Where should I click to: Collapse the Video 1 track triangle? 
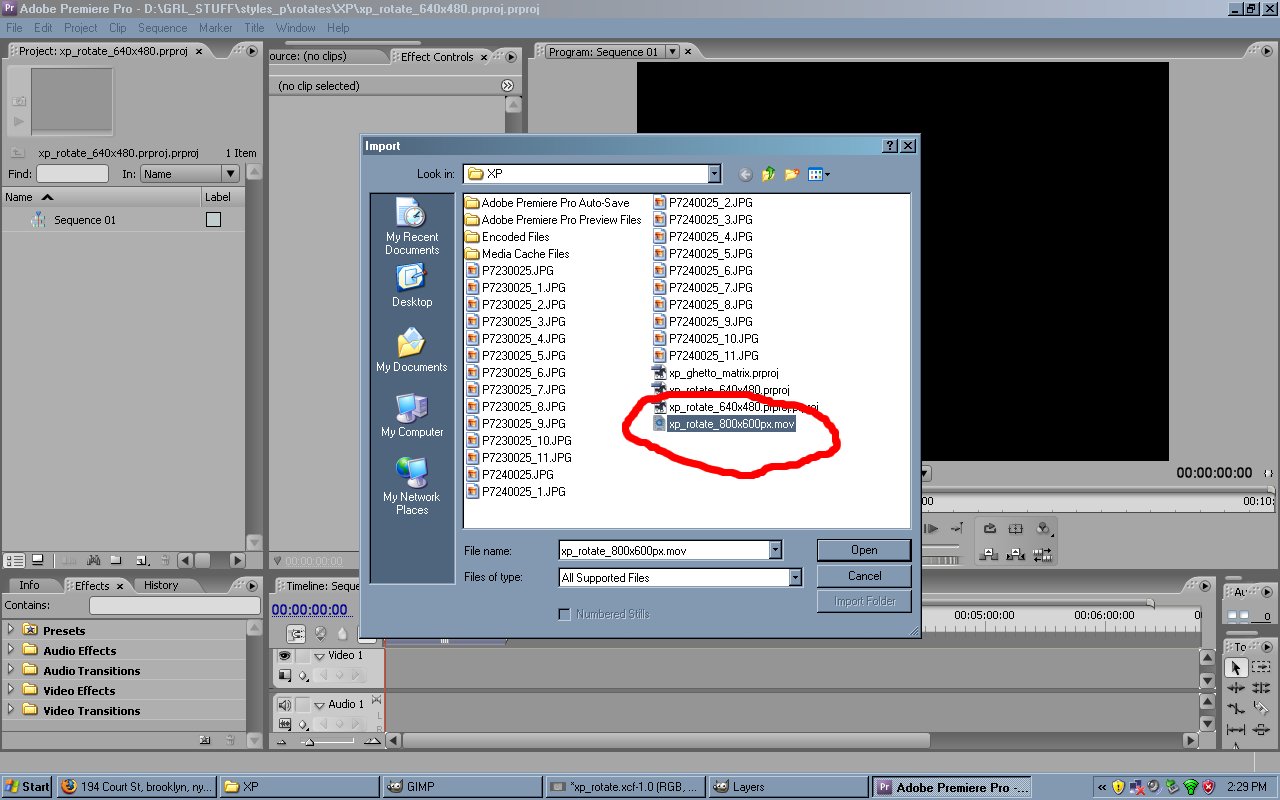pos(319,657)
